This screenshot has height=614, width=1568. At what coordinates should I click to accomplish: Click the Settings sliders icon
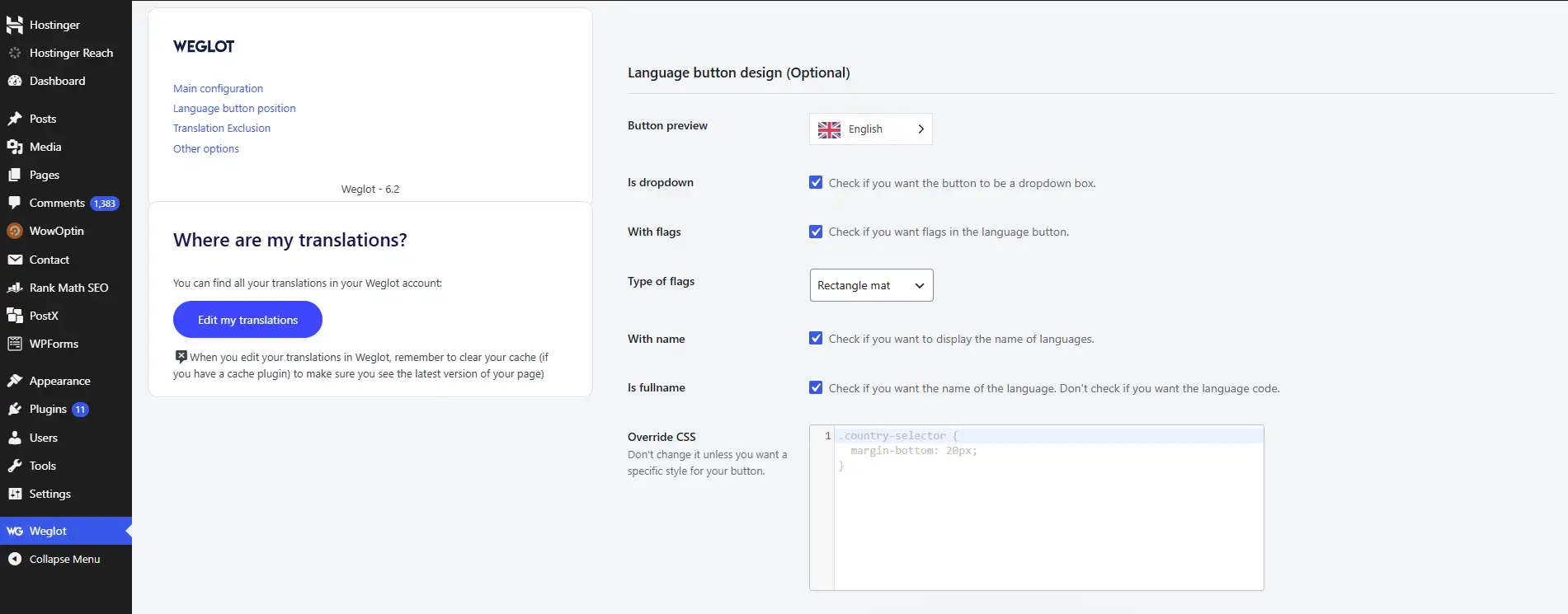point(15,494)
